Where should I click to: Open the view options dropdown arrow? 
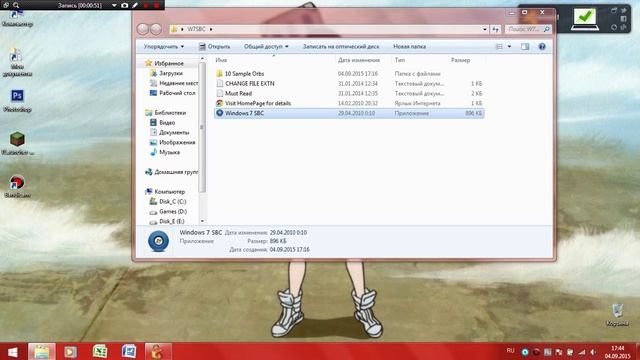pyautogui.click(x=509, y=47)
